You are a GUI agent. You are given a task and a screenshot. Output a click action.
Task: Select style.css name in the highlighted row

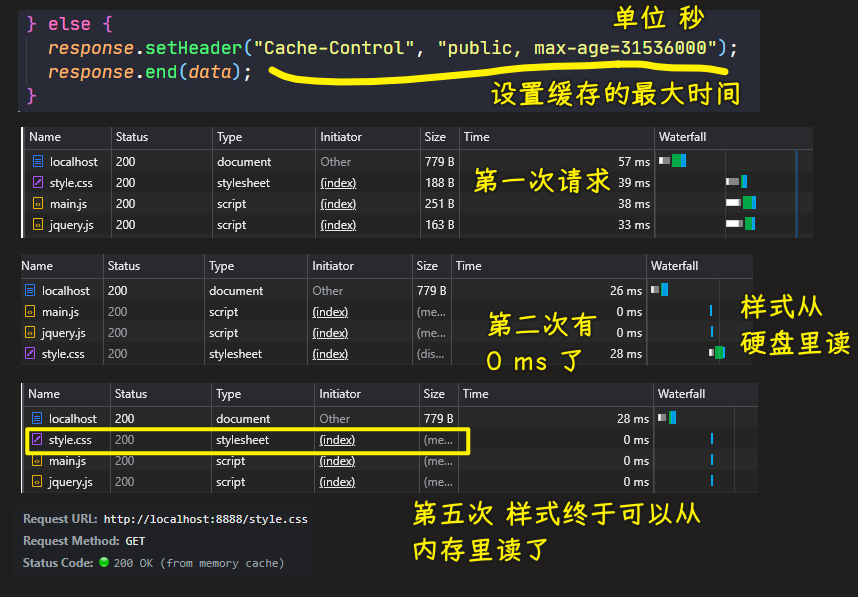[x=70, y=440]
